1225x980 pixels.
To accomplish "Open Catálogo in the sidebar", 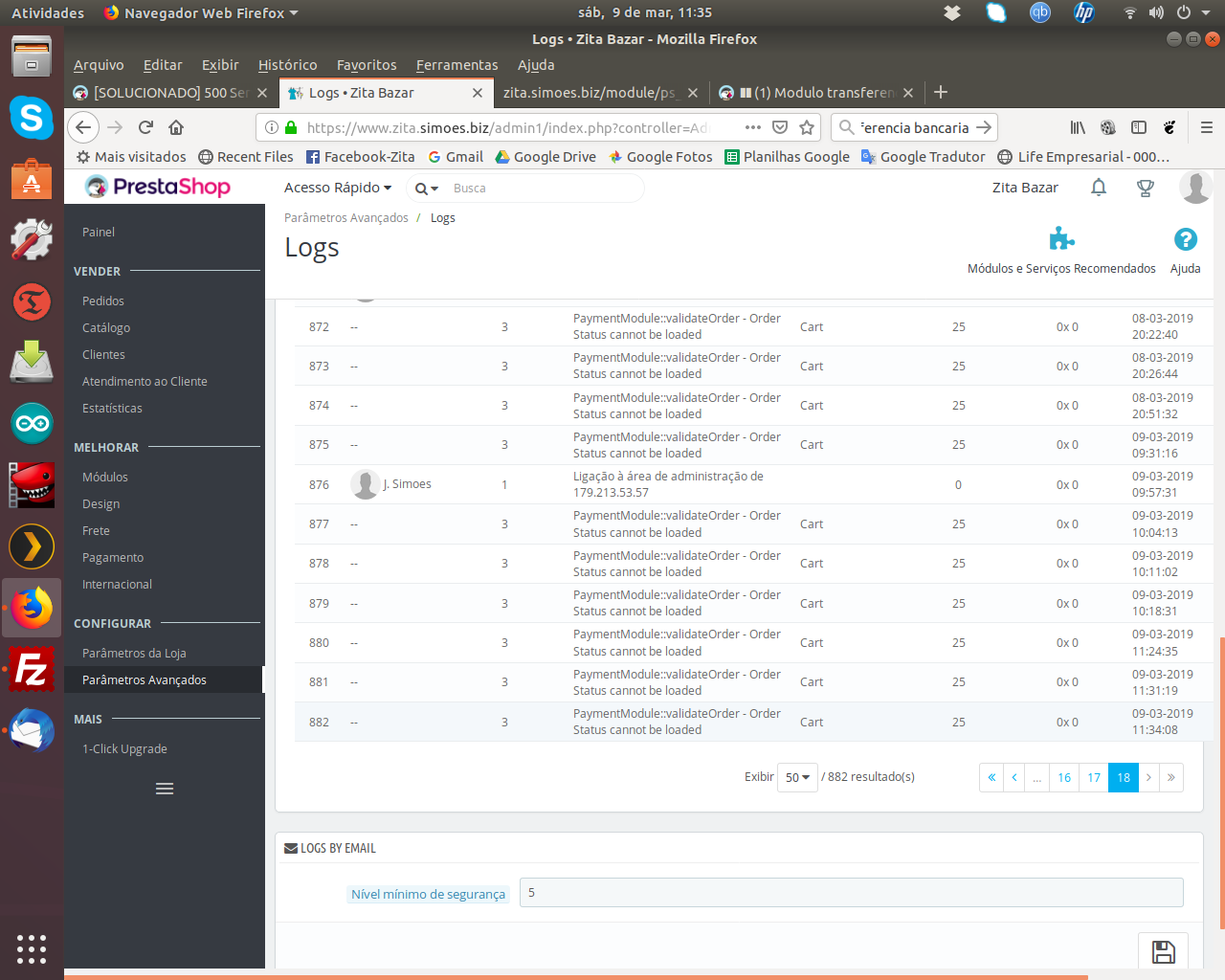I will point(106,327).
